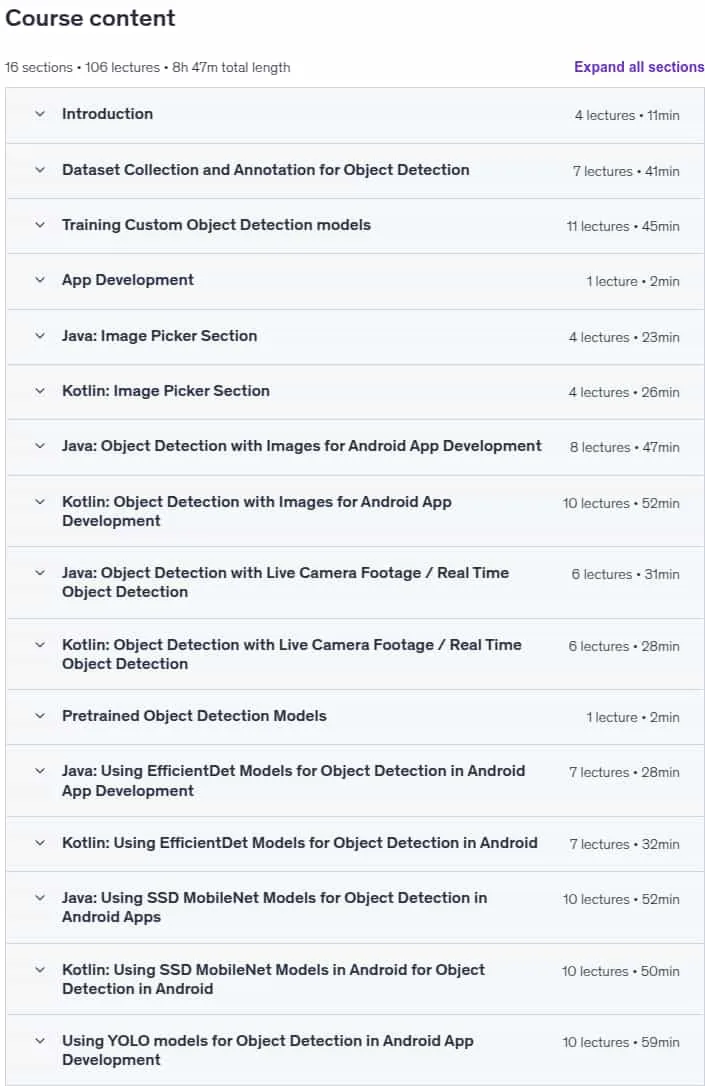This screenshot has height=1086, width=705.
Task: Click Java: Using EfficientDet Models section title
Action: (294, 781)
